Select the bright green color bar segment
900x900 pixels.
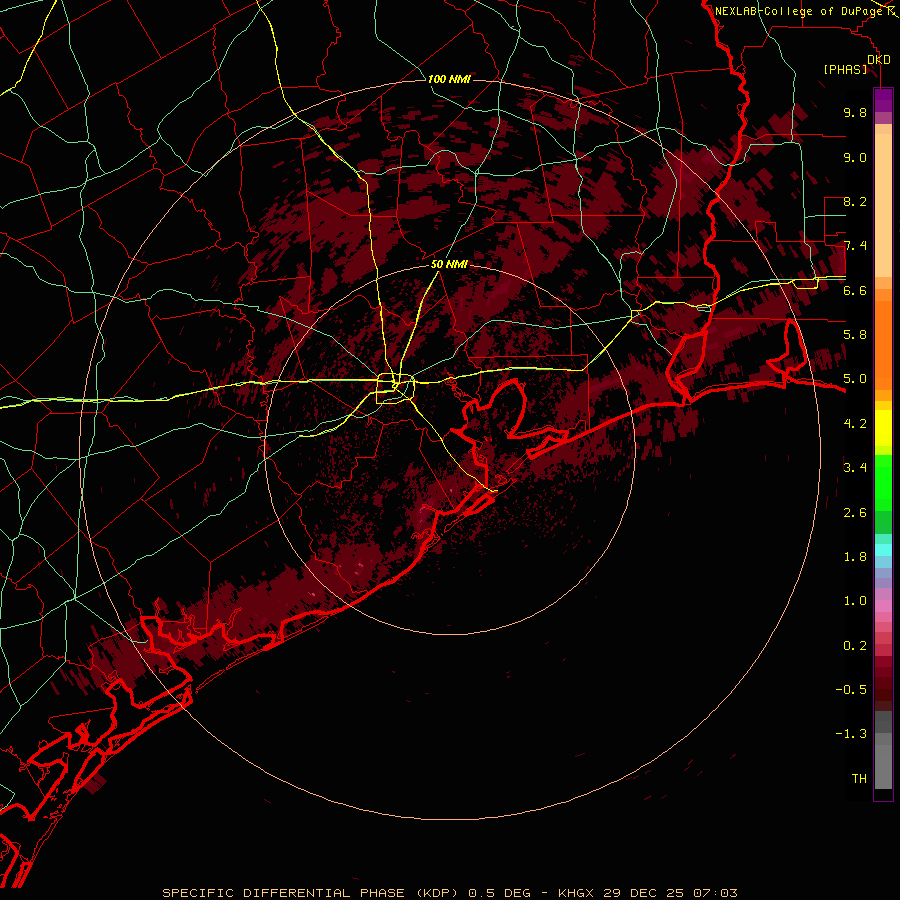(883, 482)
